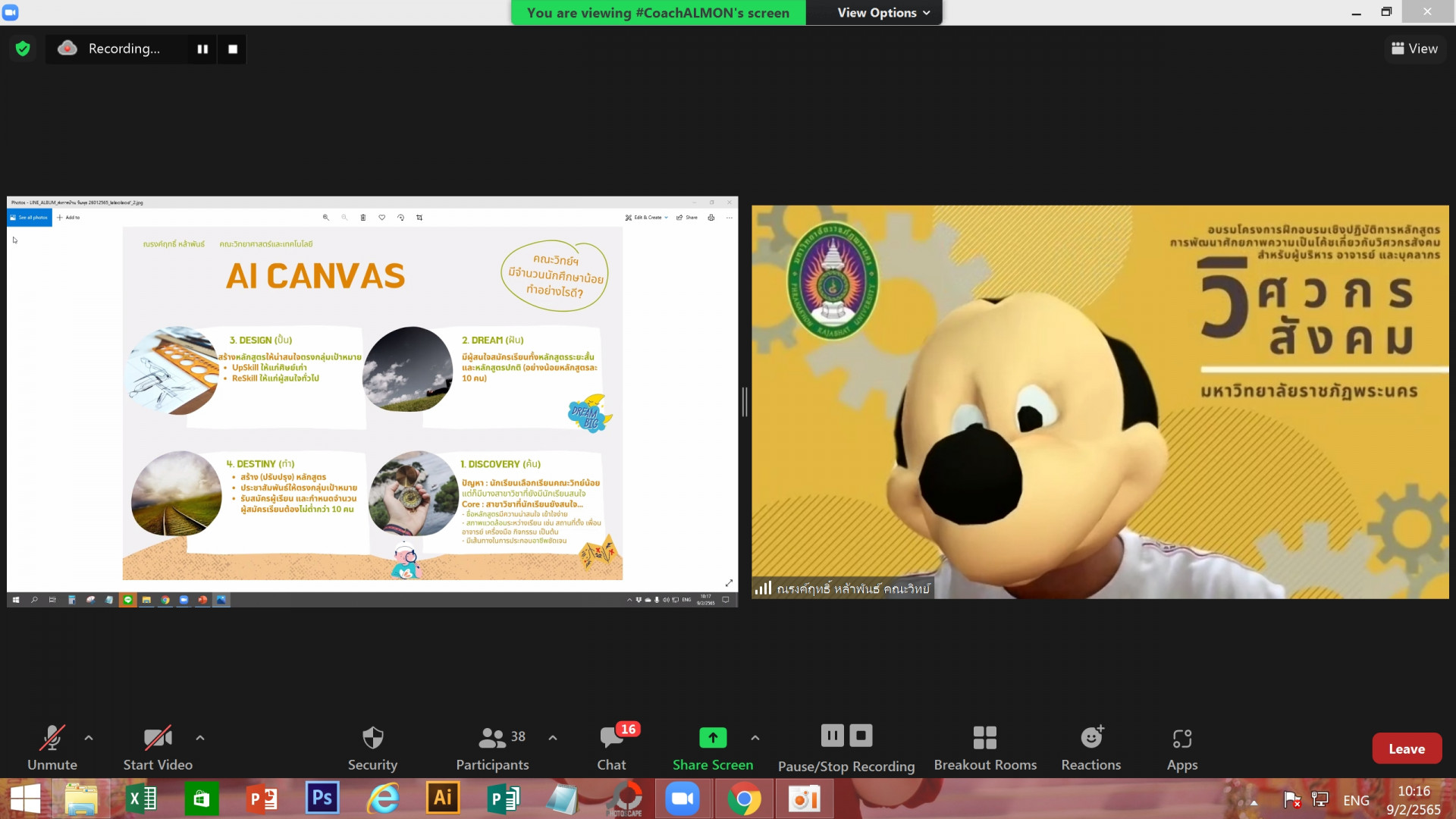Viewport: 1456px width, 819px height.
Task: Start Video with the camera button
Action: click(158, 748)
